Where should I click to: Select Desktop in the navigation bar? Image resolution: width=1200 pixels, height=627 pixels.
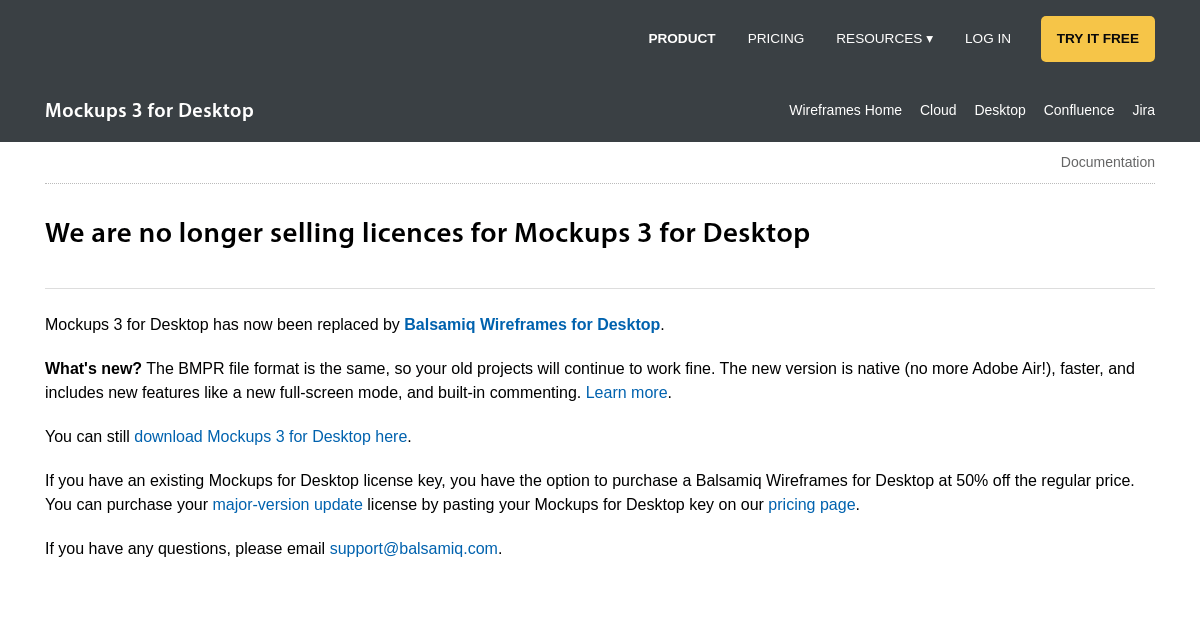(x=999, y=110)
